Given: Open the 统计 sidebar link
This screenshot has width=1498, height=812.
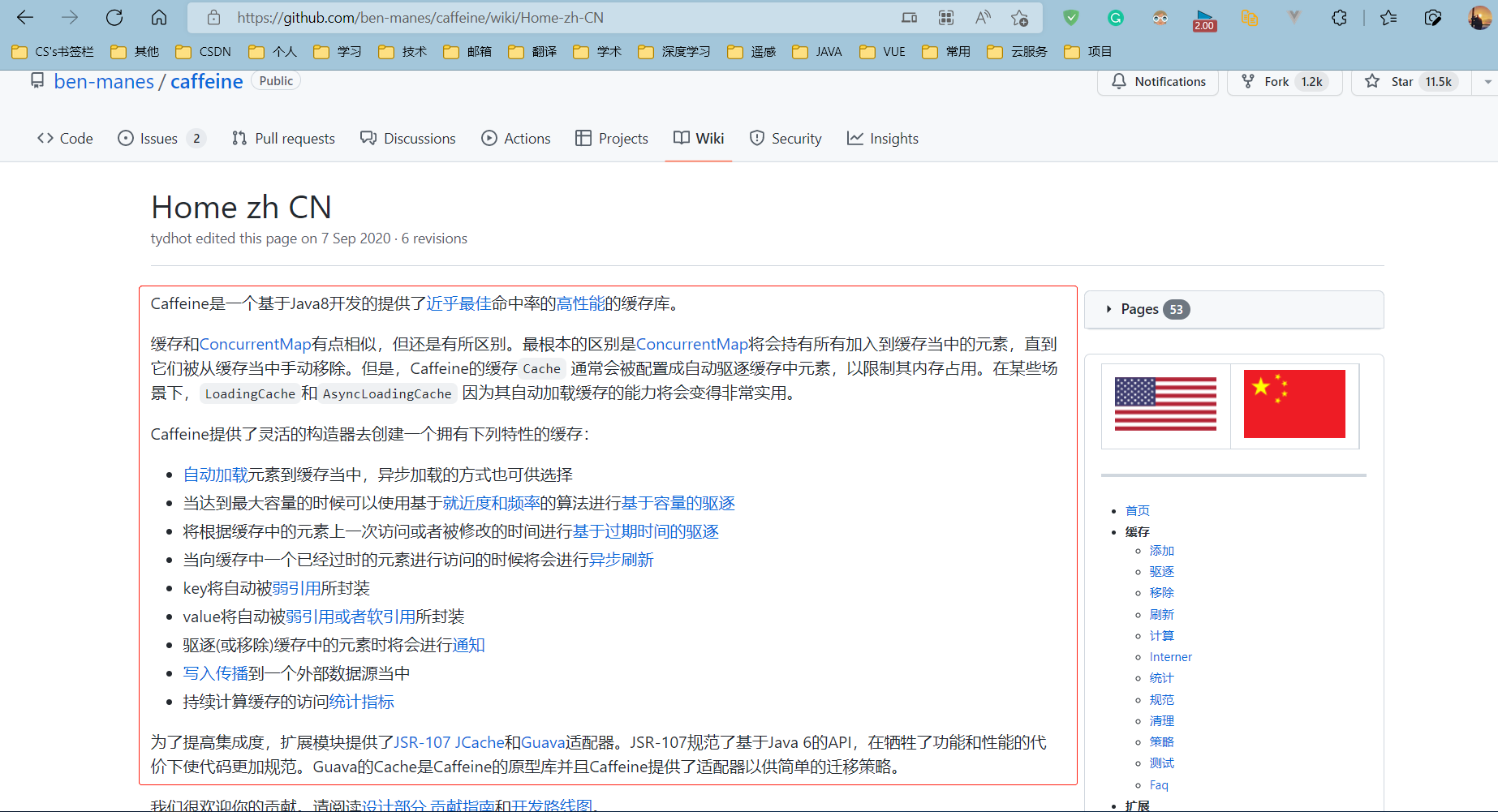Looking at the screenshot, I should [1162, 678].
